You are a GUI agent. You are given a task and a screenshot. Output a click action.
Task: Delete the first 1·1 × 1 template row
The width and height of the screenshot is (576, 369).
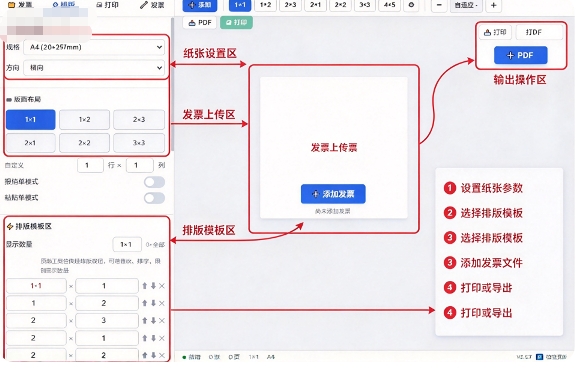162,286
